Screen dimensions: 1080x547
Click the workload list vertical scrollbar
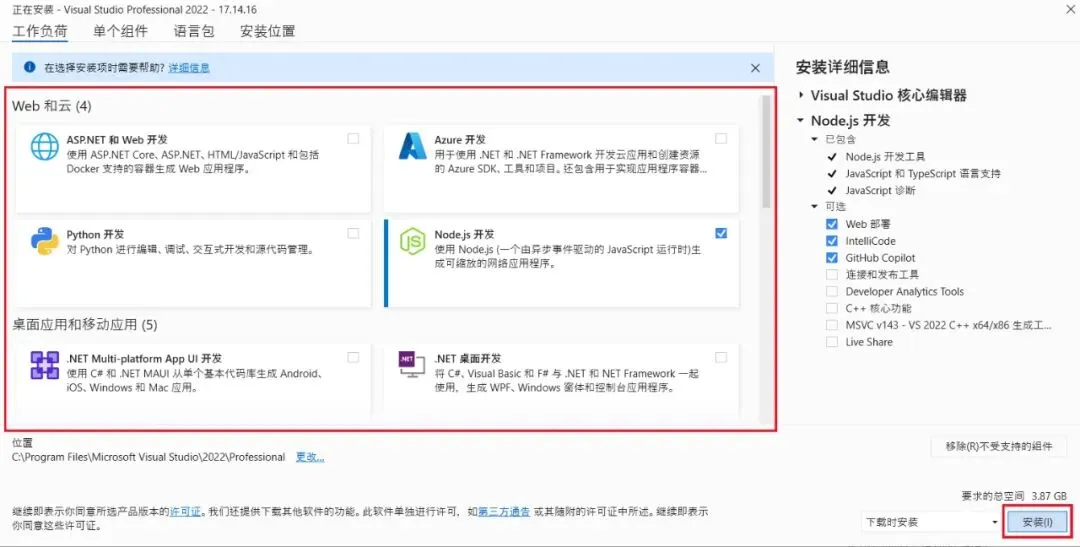[x=765, y=152]
